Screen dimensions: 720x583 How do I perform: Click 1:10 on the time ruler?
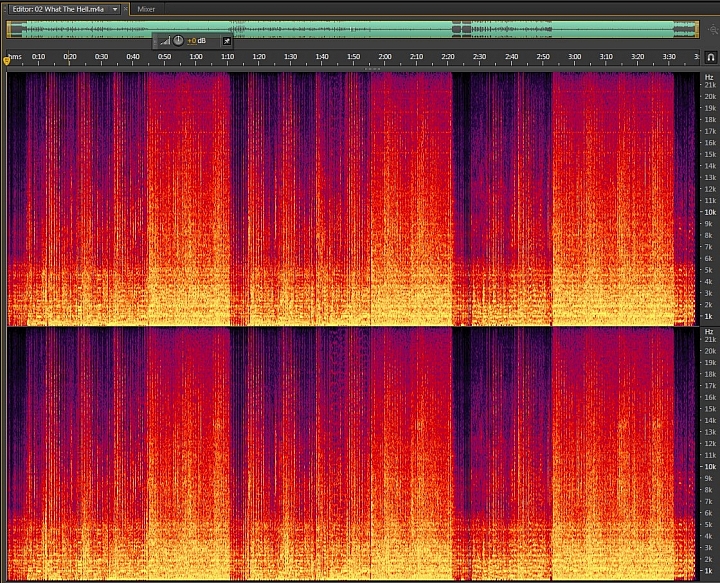[x=227, y=56]
